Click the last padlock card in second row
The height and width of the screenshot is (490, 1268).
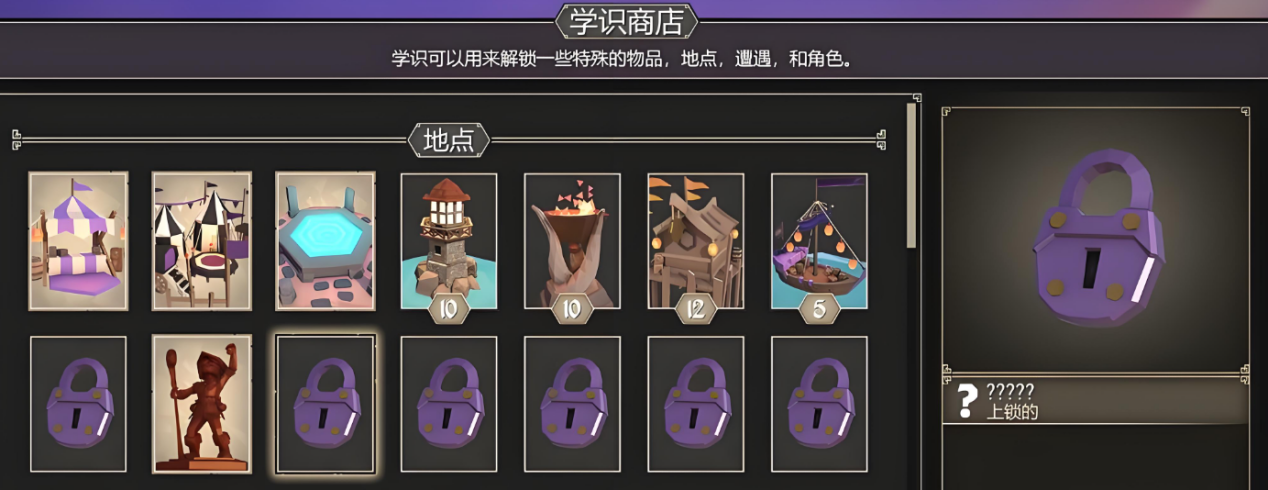(x=819, y=404)
